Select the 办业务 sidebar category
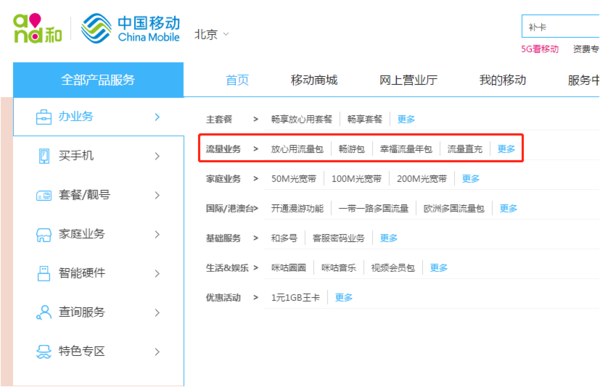Image resolution: width=600 pixels, height=387 pixels. pos(99,117)
